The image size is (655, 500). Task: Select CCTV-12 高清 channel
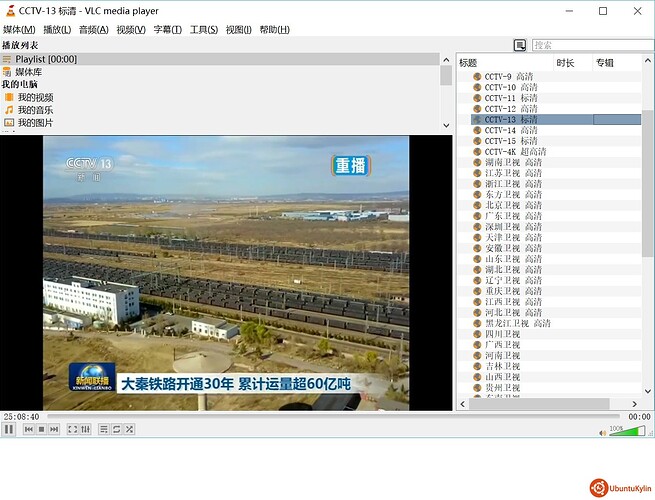coord(510,109)
